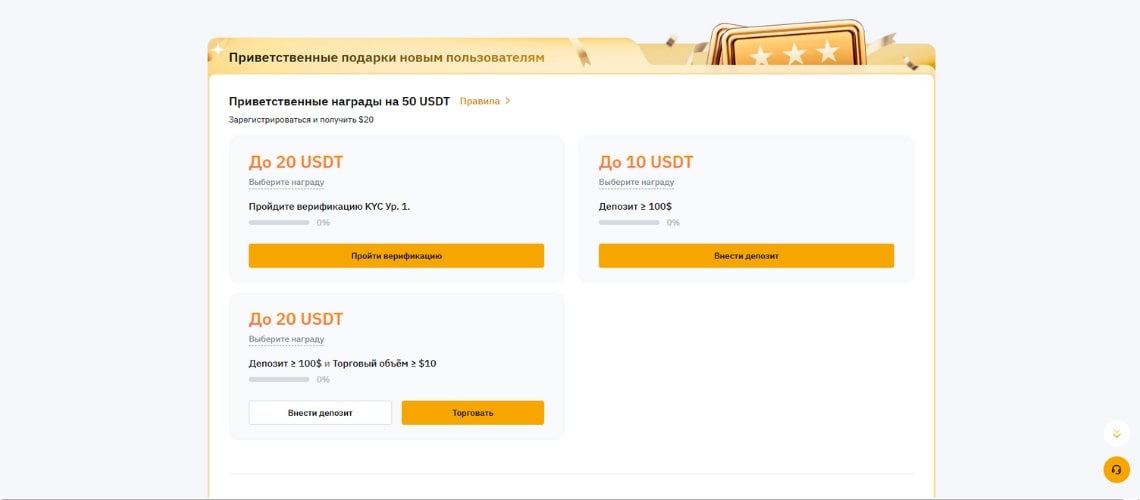Viewport: 1140px width, 500px height.
Task: Click the Торговать button
Action: click(473, 413)
